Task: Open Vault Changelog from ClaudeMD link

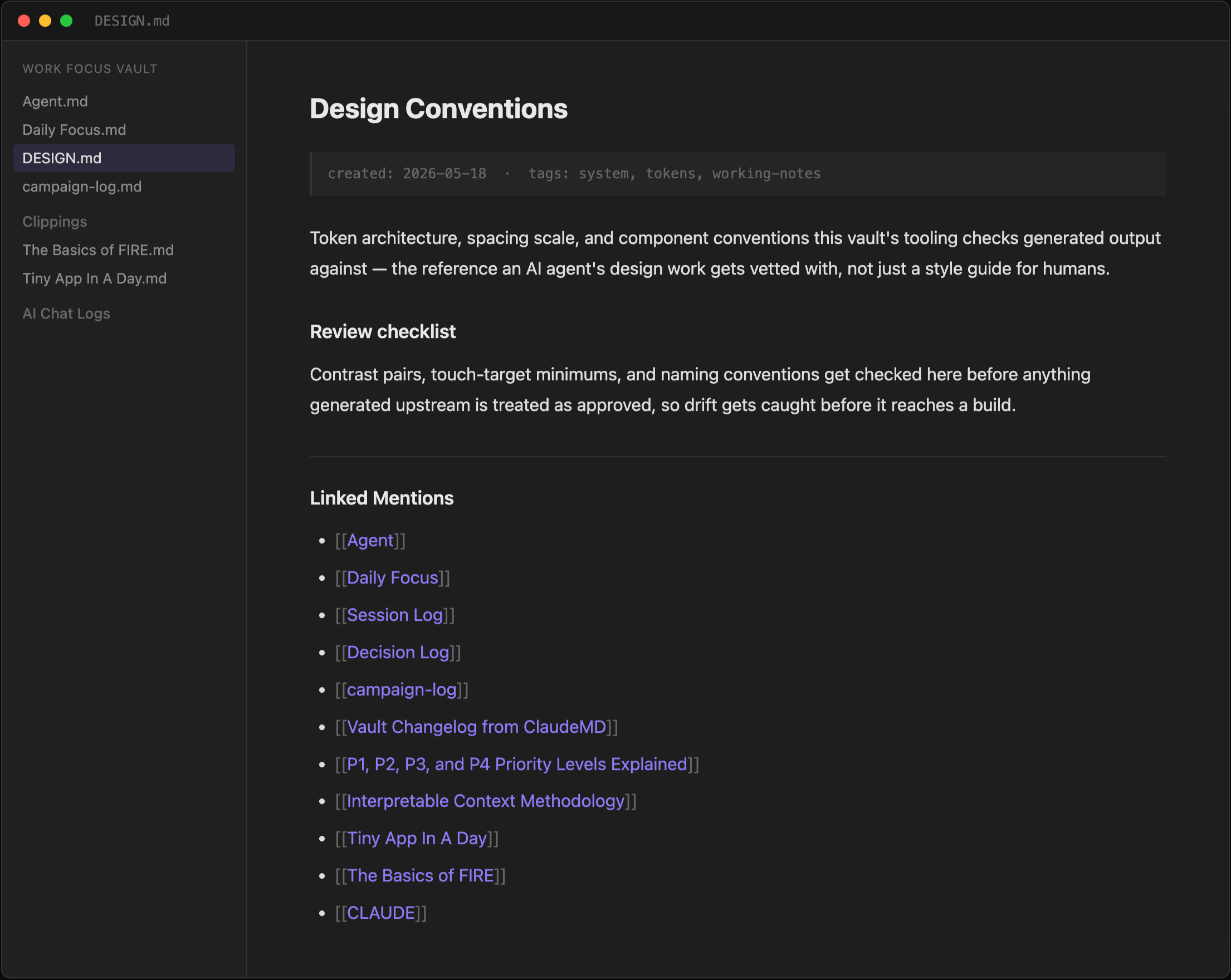Action: pos(477,727)
